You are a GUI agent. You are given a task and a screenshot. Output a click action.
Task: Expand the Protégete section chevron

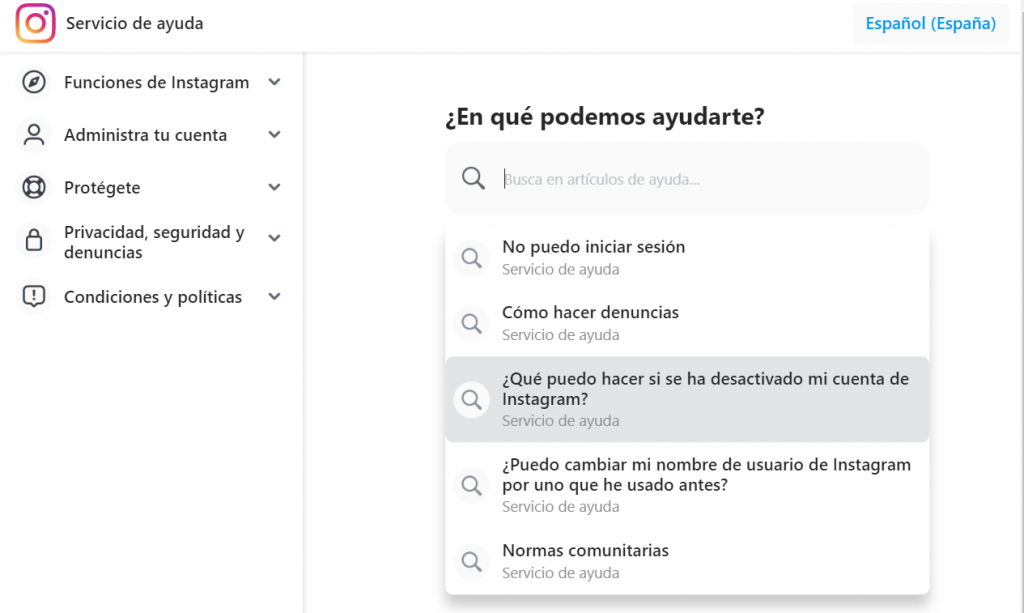tap(275, 187)
